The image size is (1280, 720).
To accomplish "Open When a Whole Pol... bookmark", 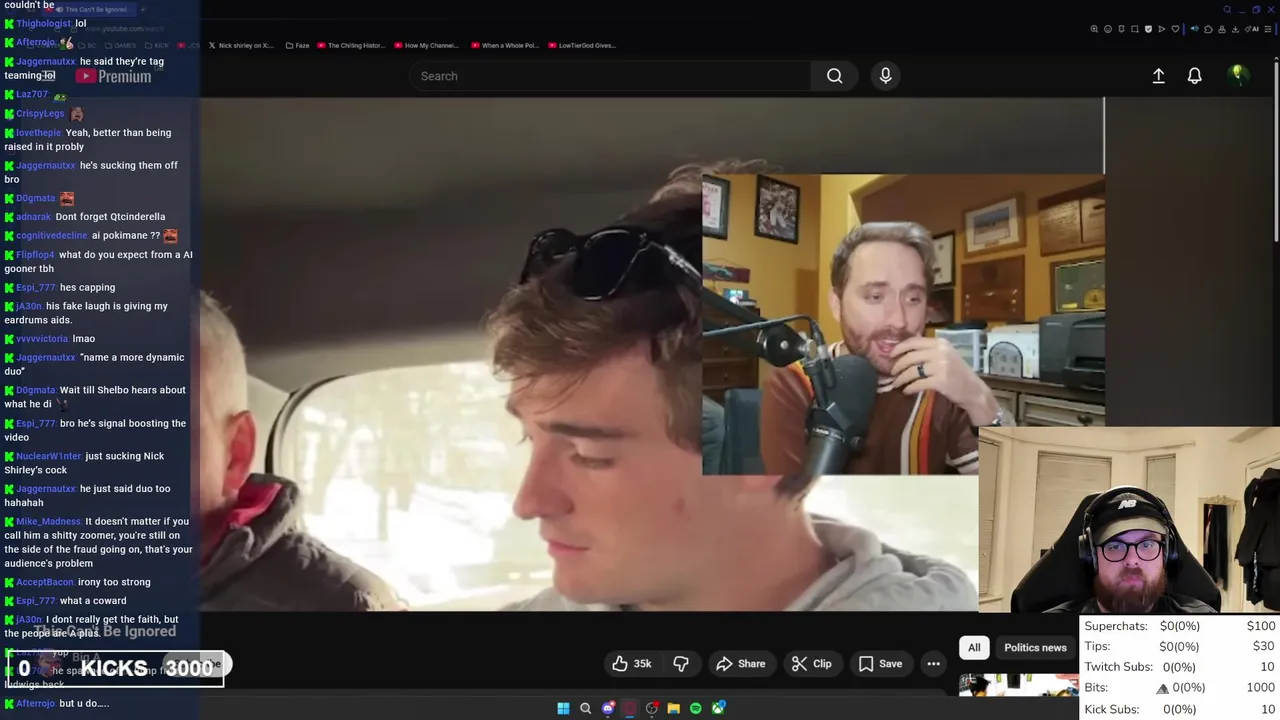I will tap(505, 45).
